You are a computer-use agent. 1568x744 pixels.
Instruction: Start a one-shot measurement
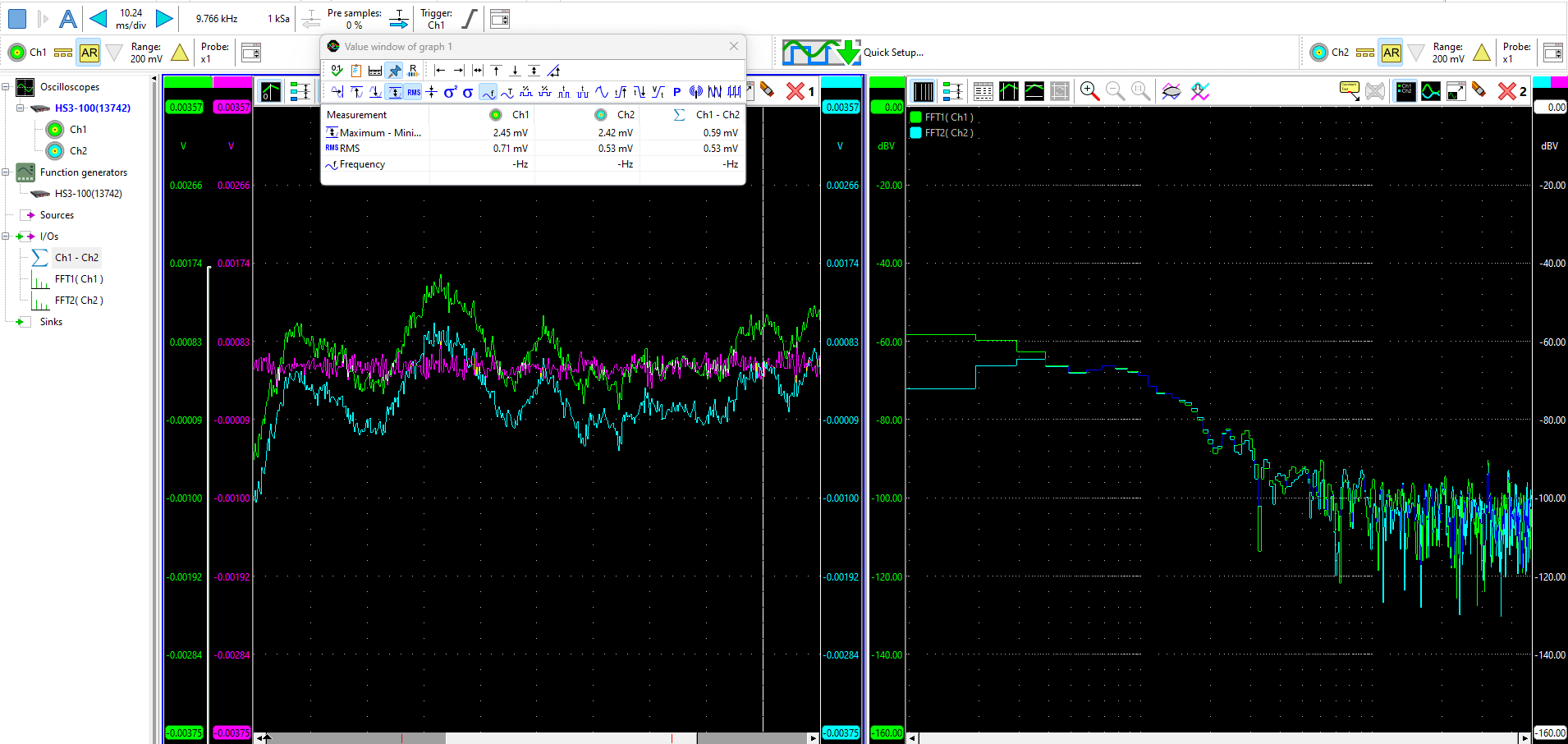(x=44, y=18)
